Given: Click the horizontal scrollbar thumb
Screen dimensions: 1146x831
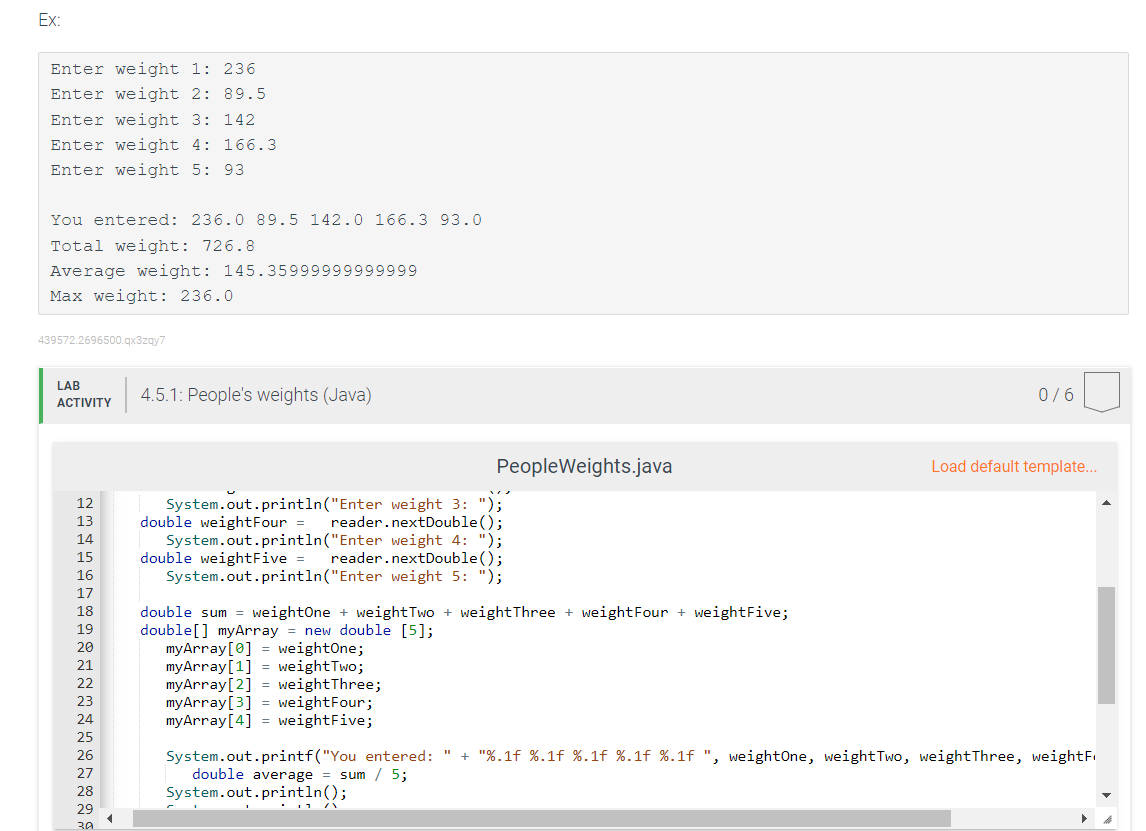Looking at the screenshot, I should 550,817.
